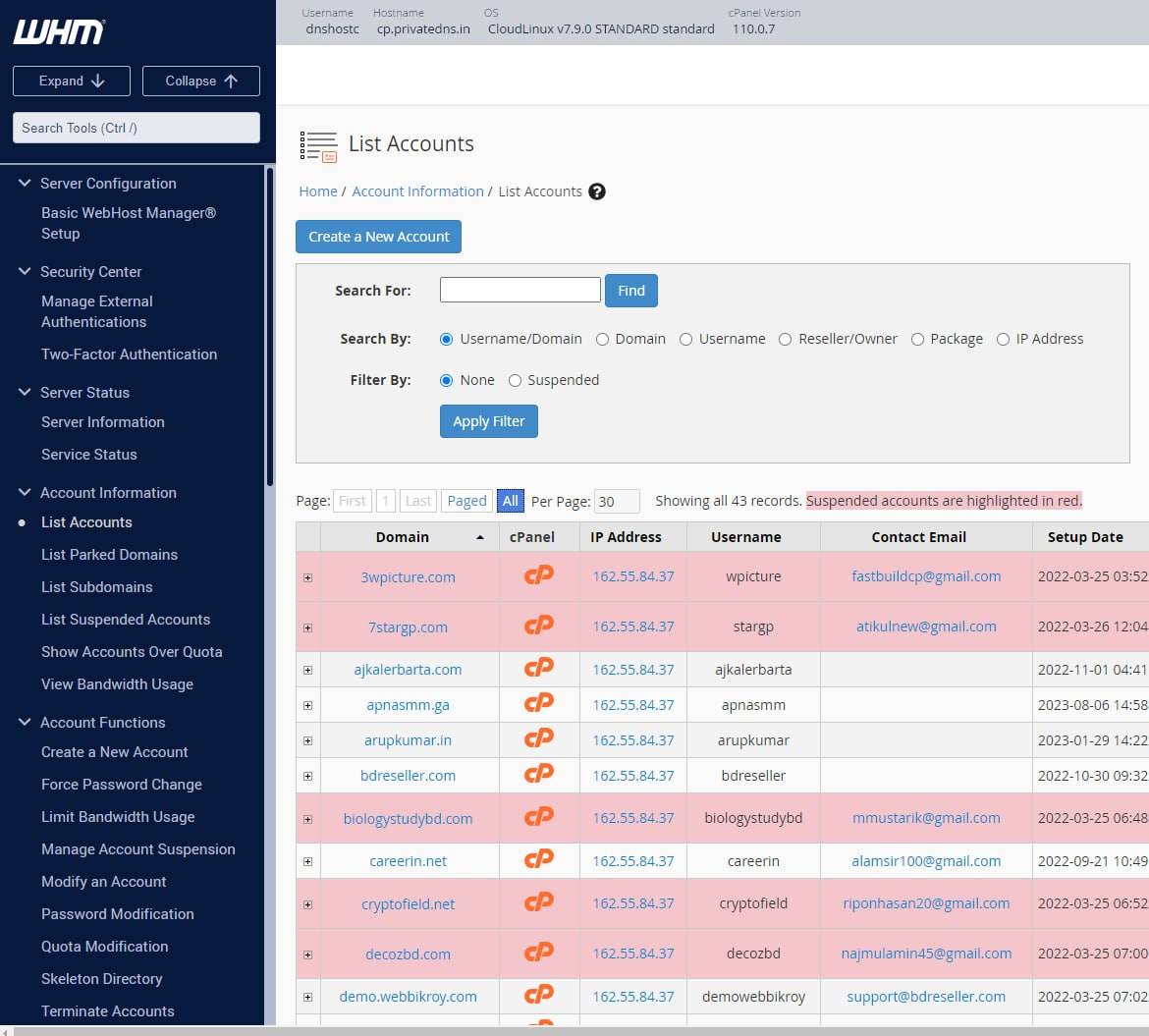Open cPanel icon for 3wpicture.com
1149x1036 pixels.
(x=538, y=575)
